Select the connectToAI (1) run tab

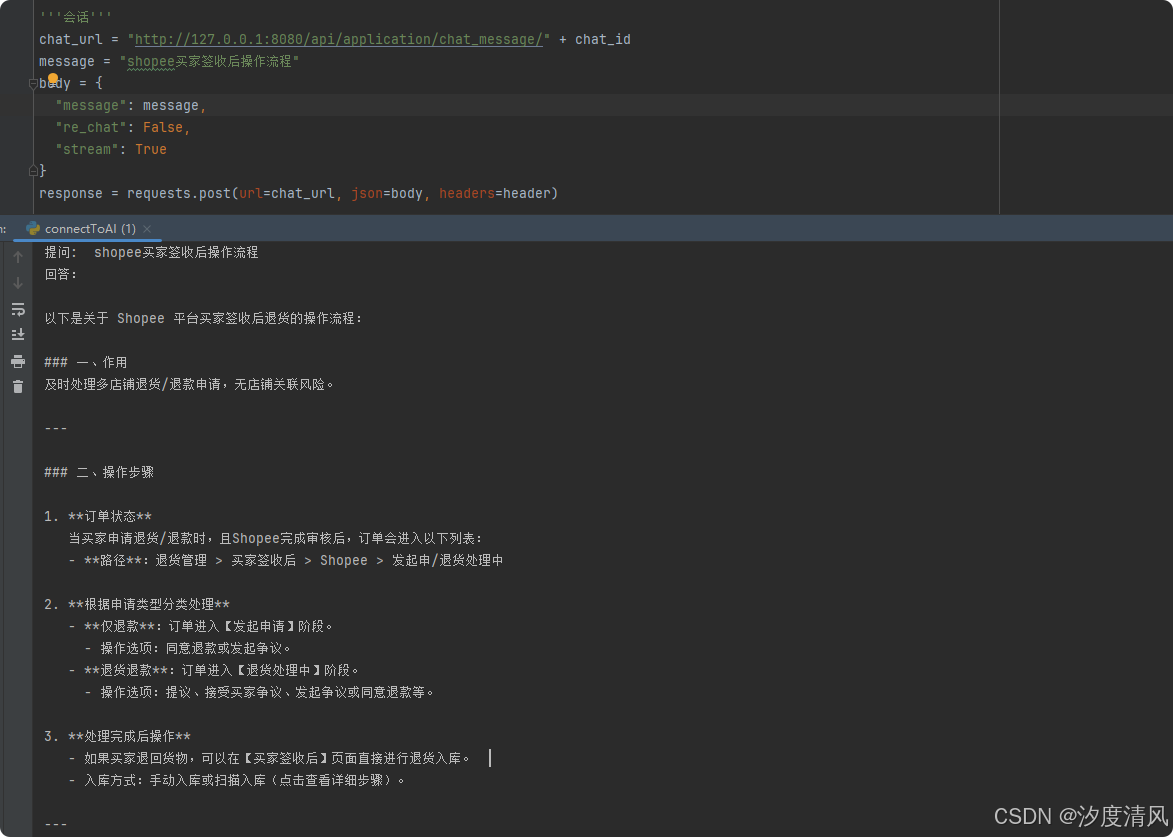[x=90, y=229]
